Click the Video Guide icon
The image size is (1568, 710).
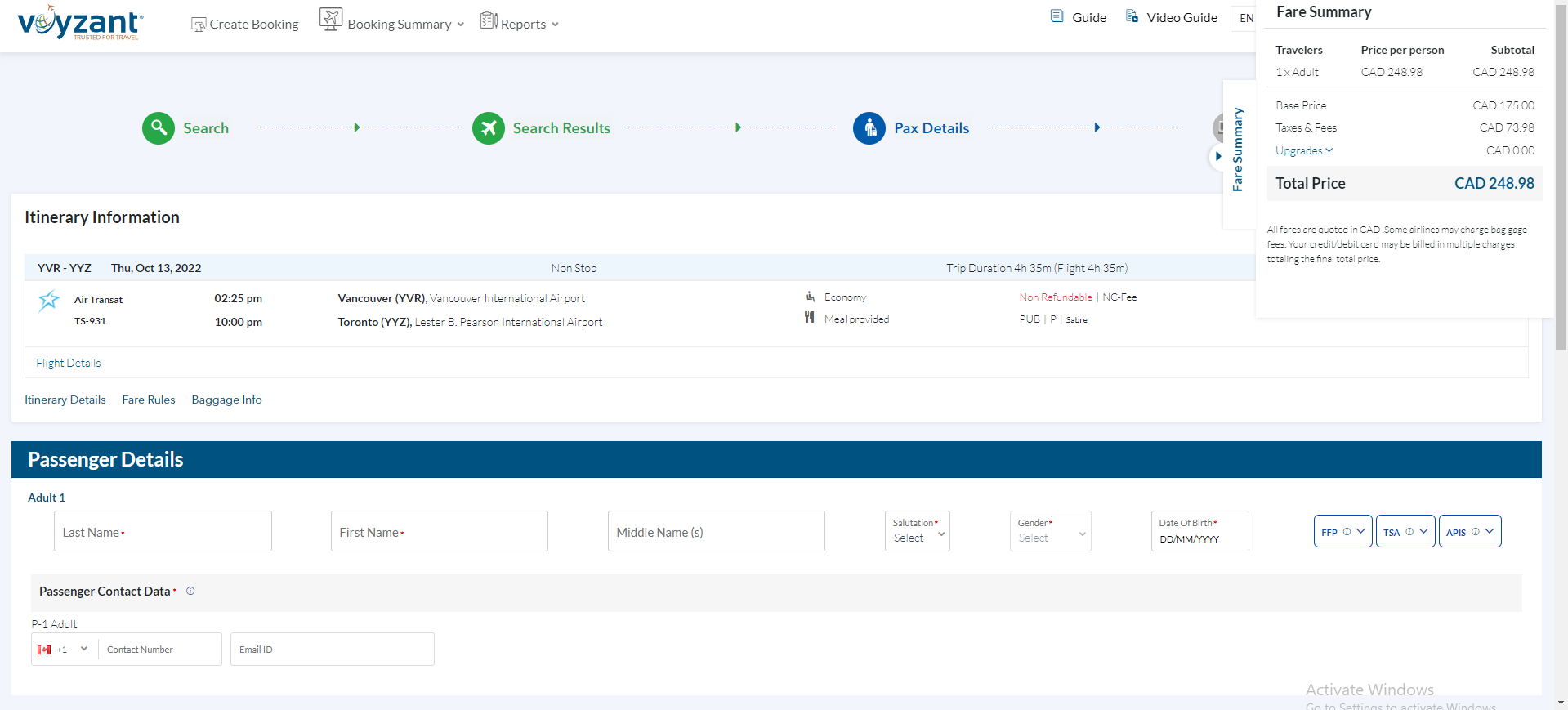(1132, 16)
